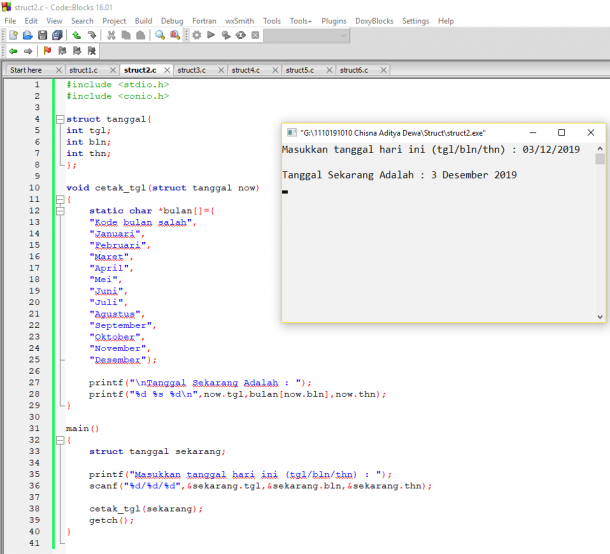Switch to the struct5.c tab
Screen dimensions: 610x554
tap(300, 70)
